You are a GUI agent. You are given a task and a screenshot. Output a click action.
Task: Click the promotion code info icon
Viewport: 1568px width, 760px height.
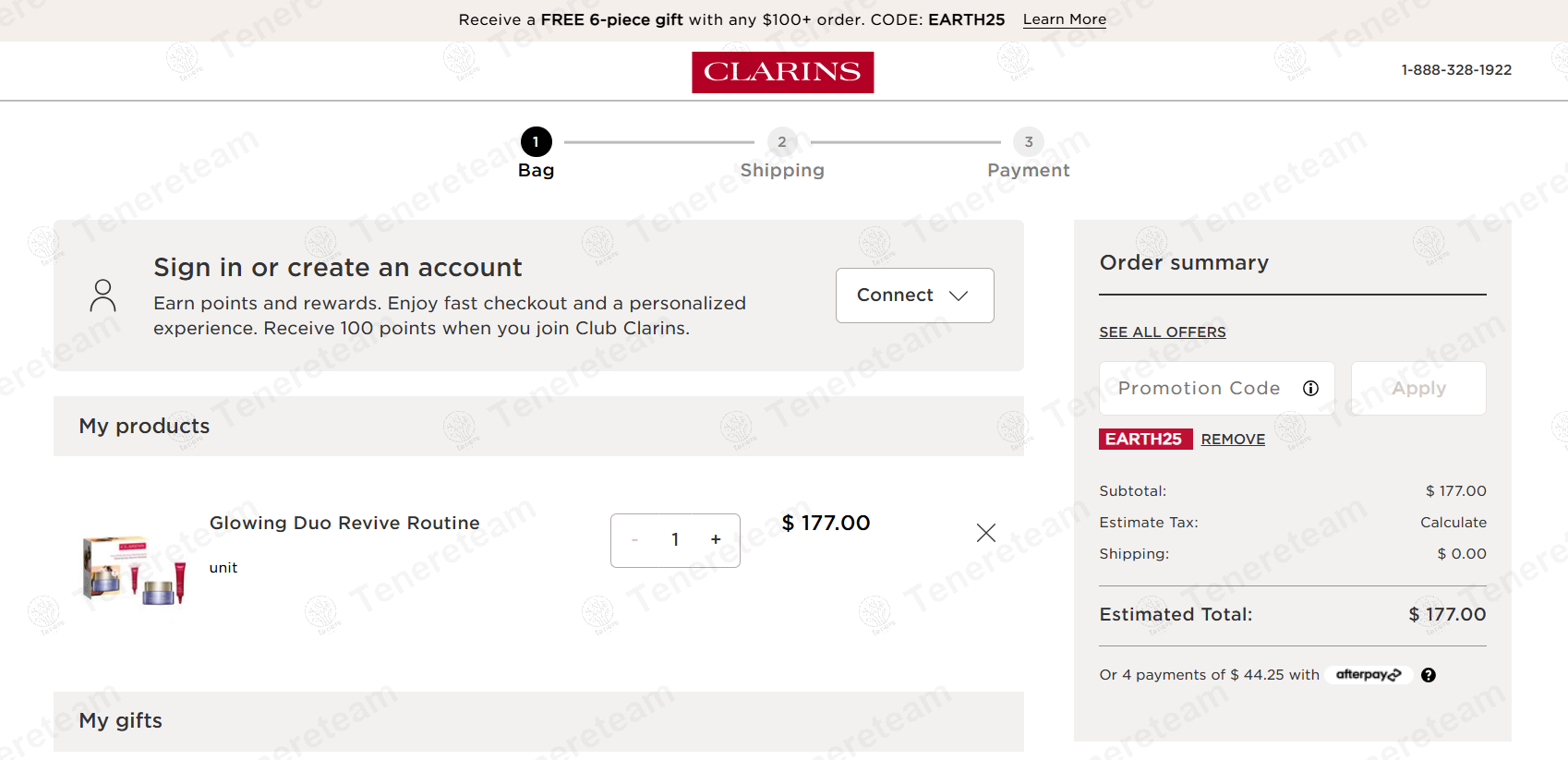[1310, 388]
